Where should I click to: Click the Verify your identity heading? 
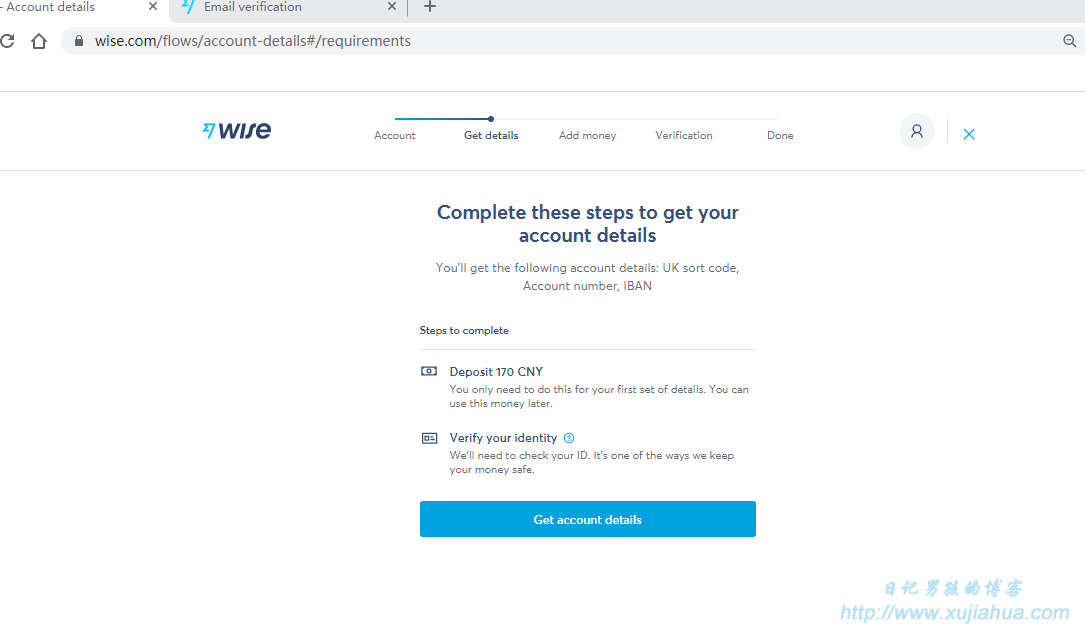point(503,438)
